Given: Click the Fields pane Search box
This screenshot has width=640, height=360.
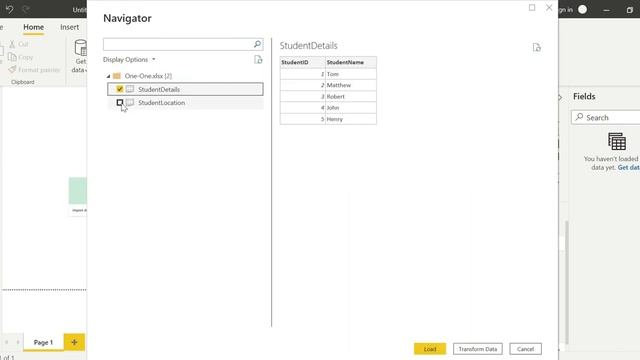Looking at the screenshot, I should [x=606, y=118].
